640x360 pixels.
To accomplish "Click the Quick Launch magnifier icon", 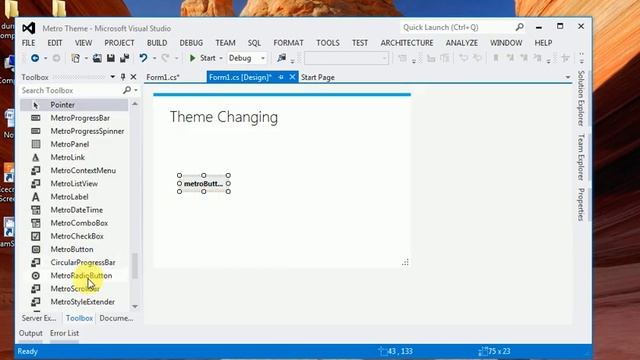I will 520,27.
